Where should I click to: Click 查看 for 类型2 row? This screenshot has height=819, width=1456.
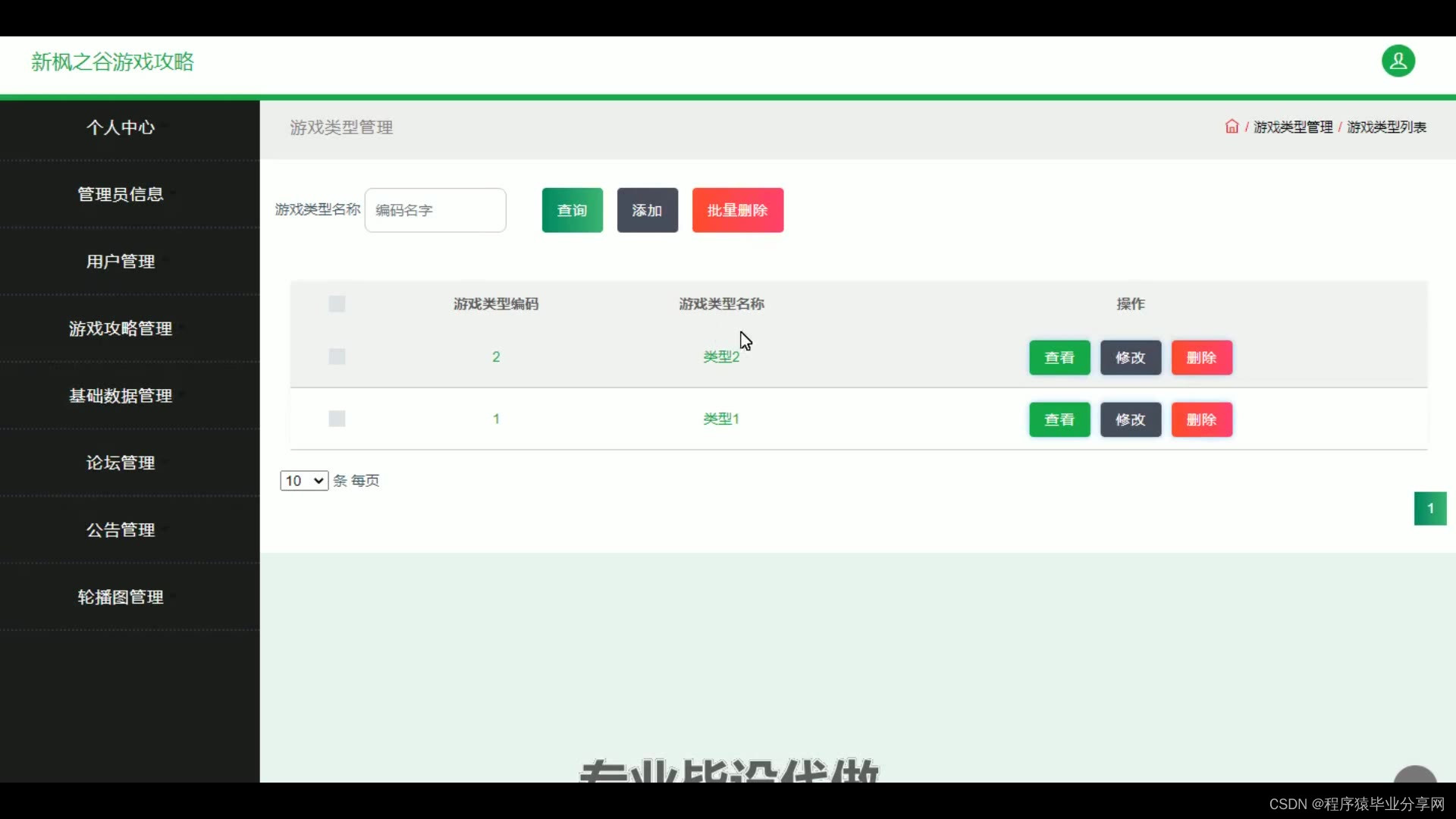point(1059,357)
